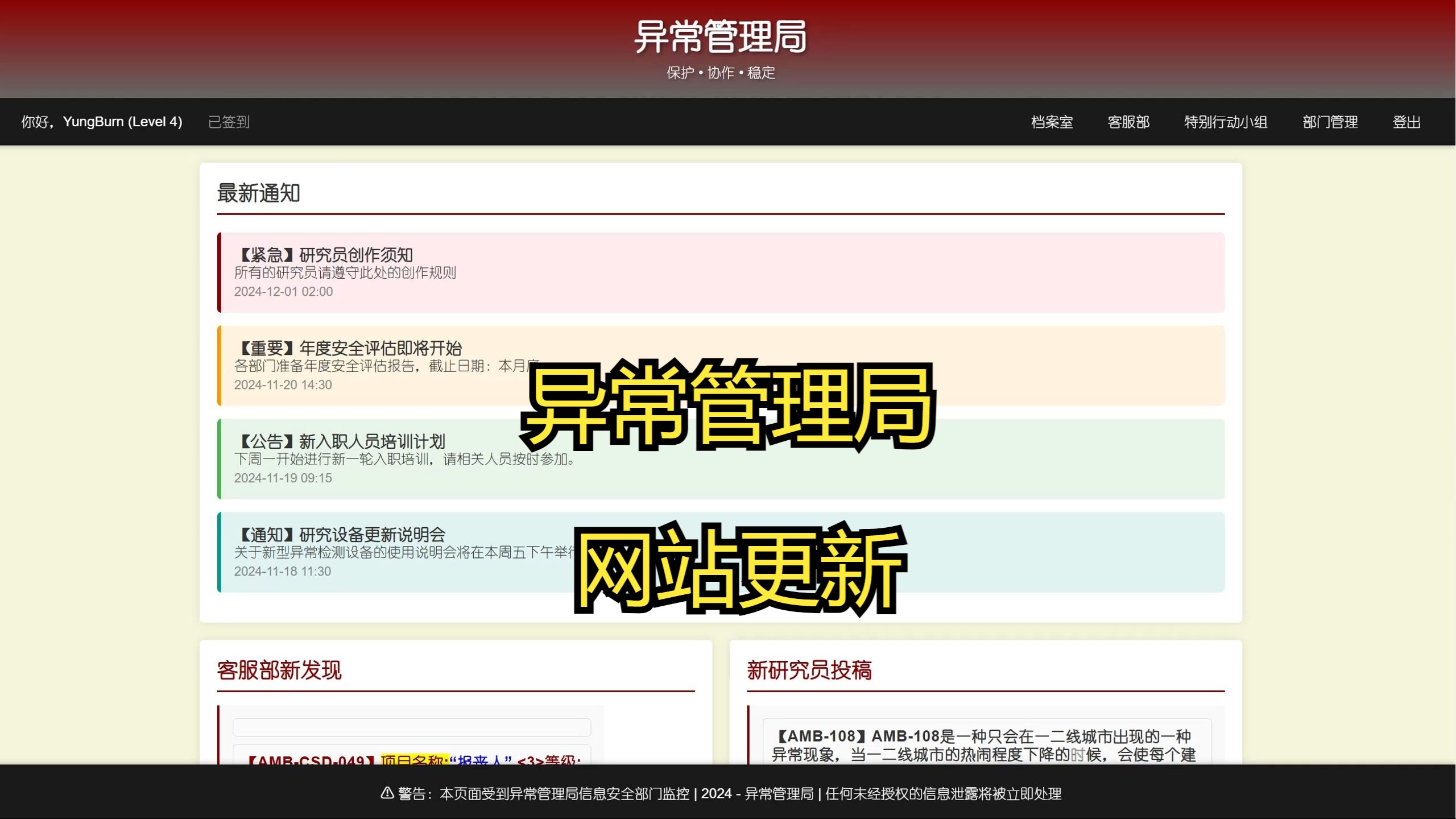The height and width of the screenshot is (819, 1456).
Task: Open 特别行动小组 in the navbar
Action: [1226, 122]
